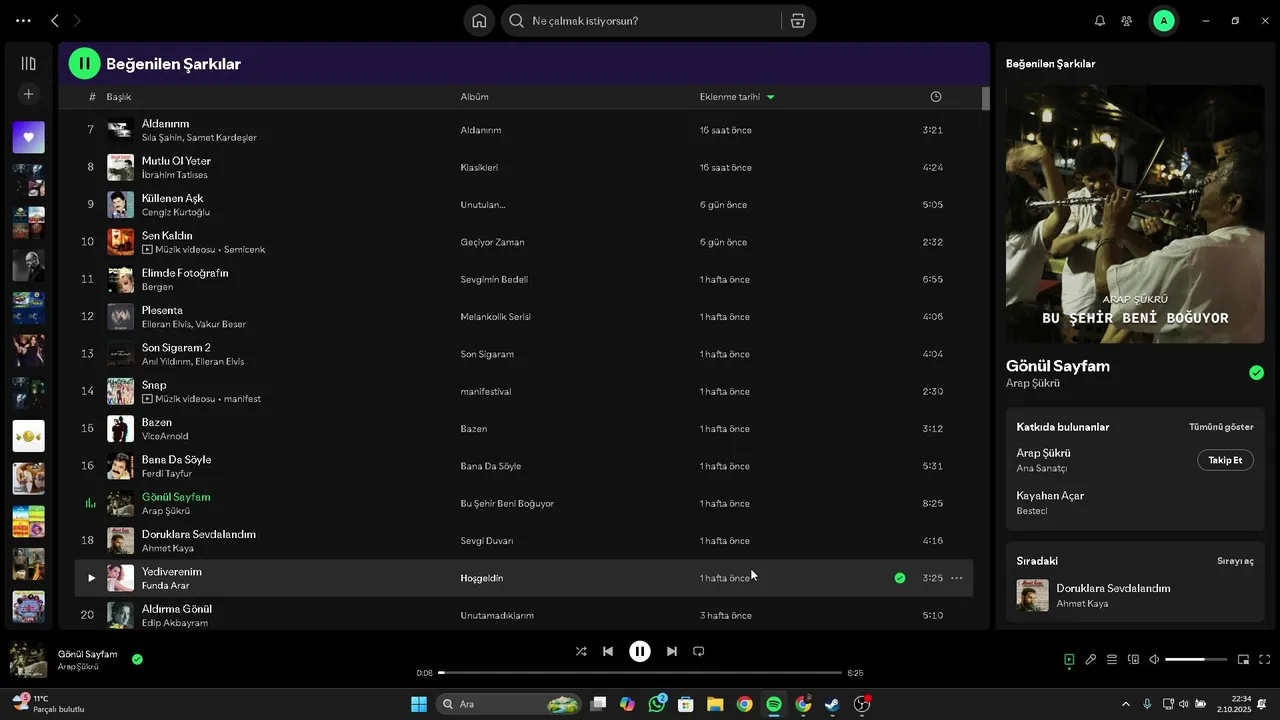
Task: Click the search field Ne çalmak istiyorsun?
Action: (x=640, y=21)
